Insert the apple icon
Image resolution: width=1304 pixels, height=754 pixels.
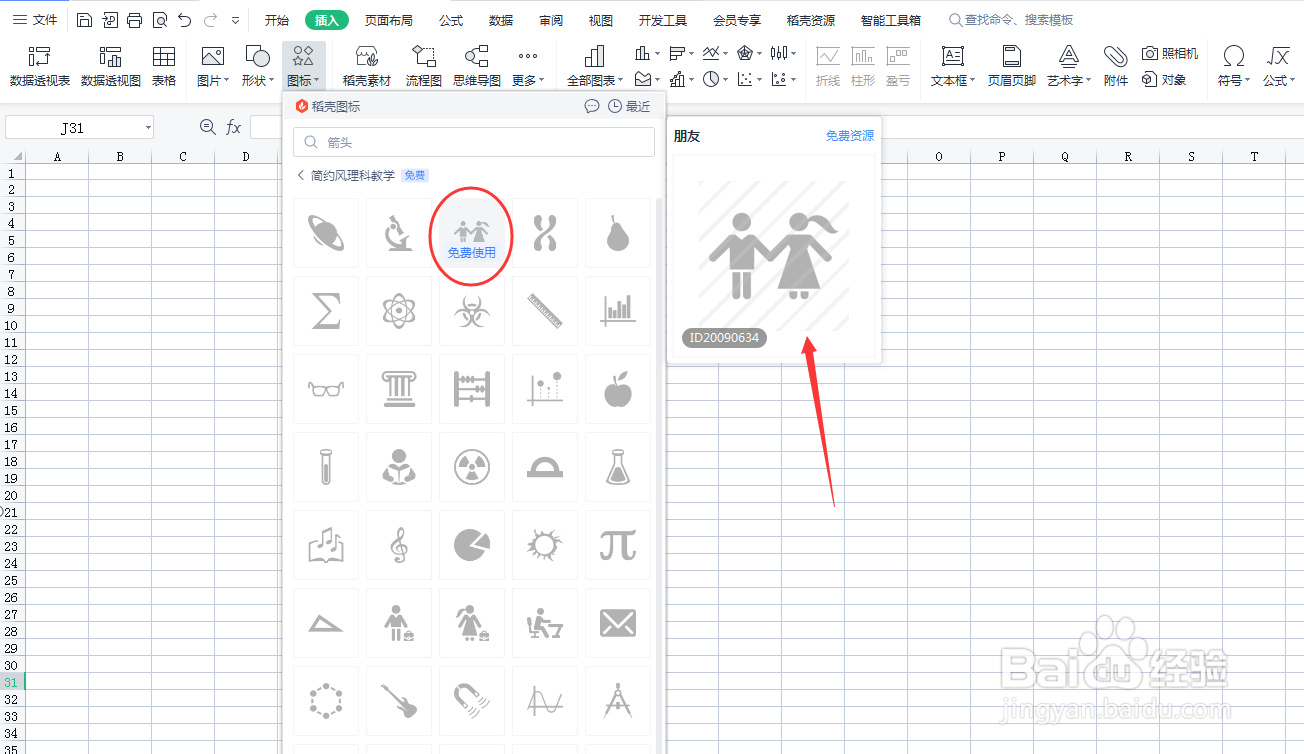click(618, 389)
